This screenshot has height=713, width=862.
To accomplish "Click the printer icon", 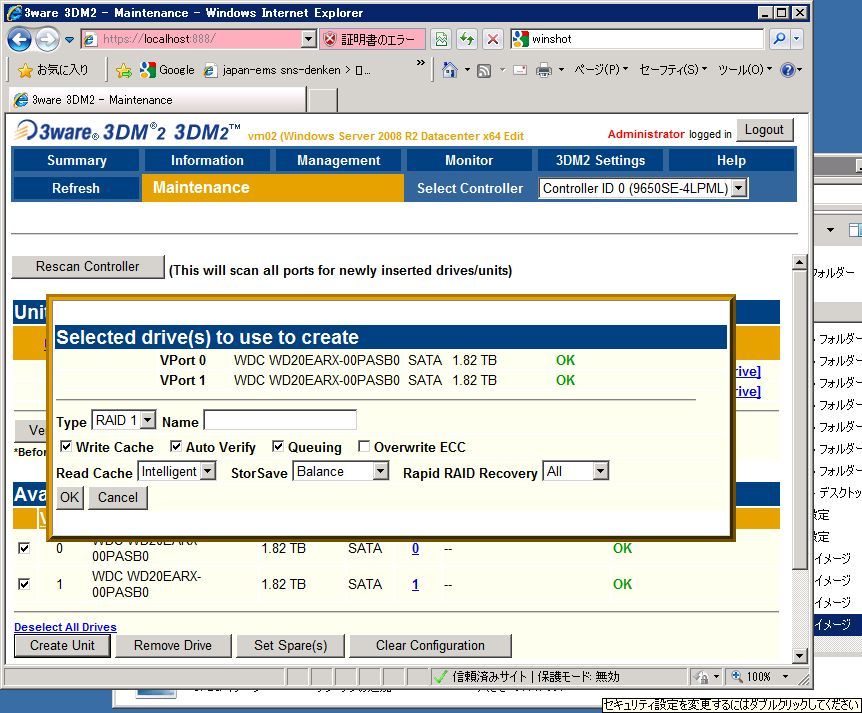I will 544,70.
